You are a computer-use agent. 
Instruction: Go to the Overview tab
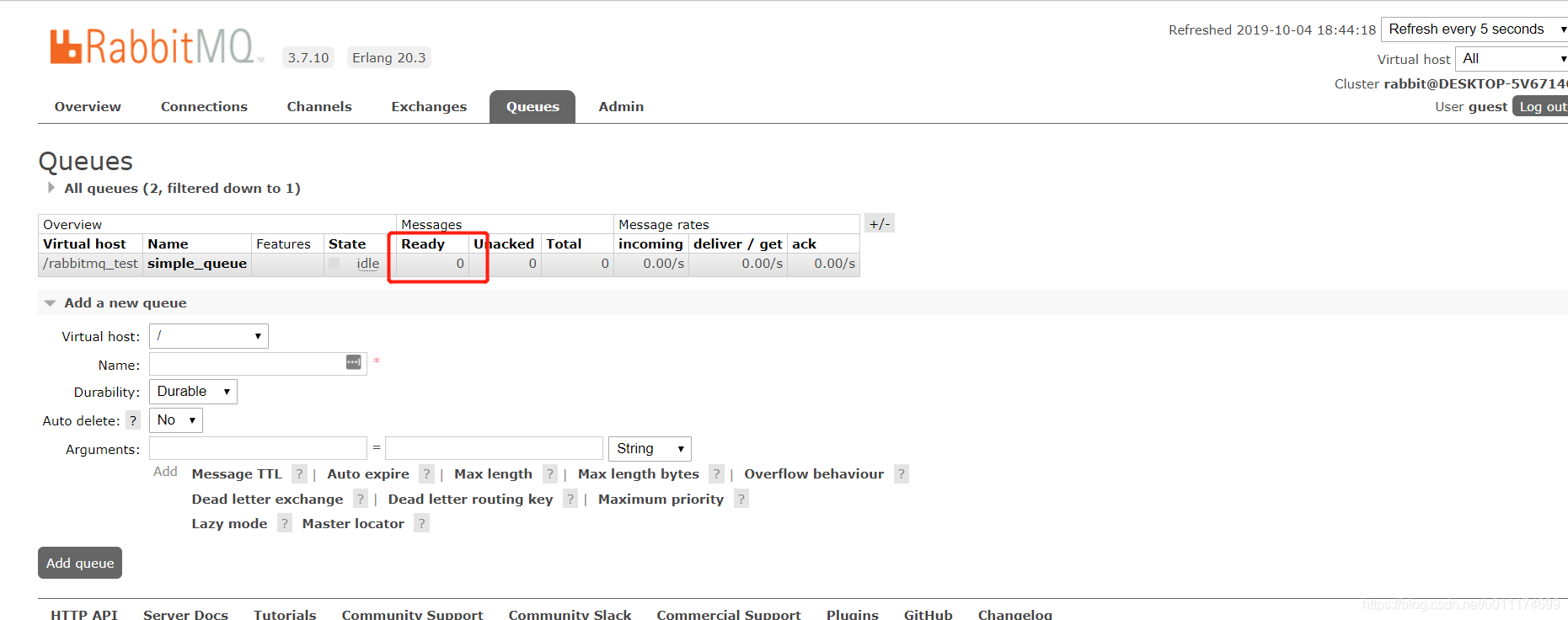88,107
